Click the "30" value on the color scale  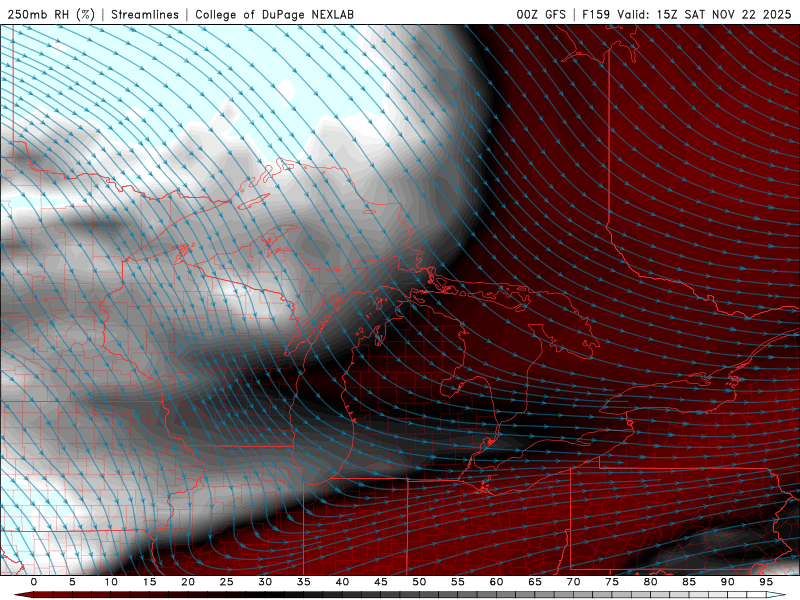[x=265, y=582]
